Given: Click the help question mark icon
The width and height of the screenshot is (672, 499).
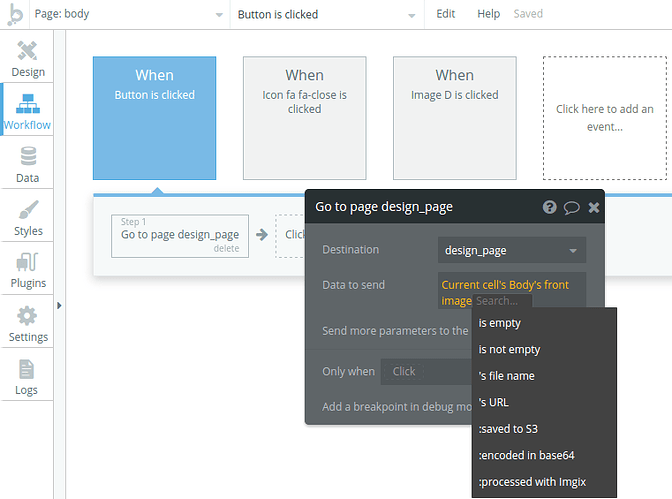Looking at the screenshot, I should pos(549,207).
